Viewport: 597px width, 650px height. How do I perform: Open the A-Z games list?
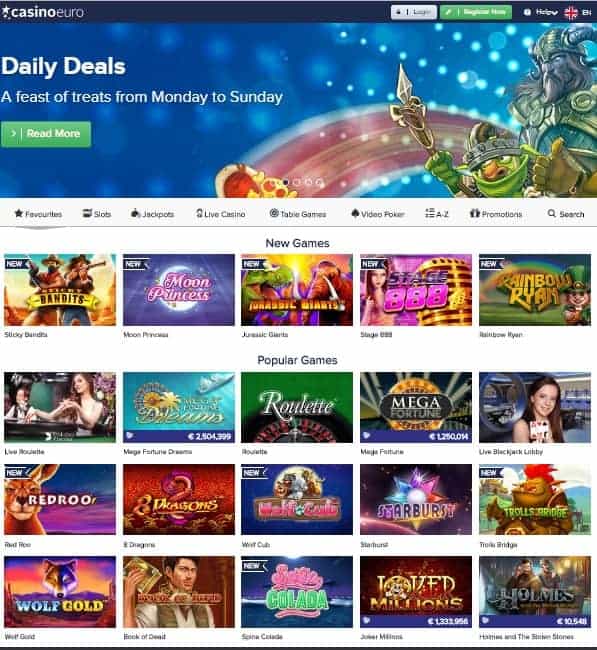(437, 213)
